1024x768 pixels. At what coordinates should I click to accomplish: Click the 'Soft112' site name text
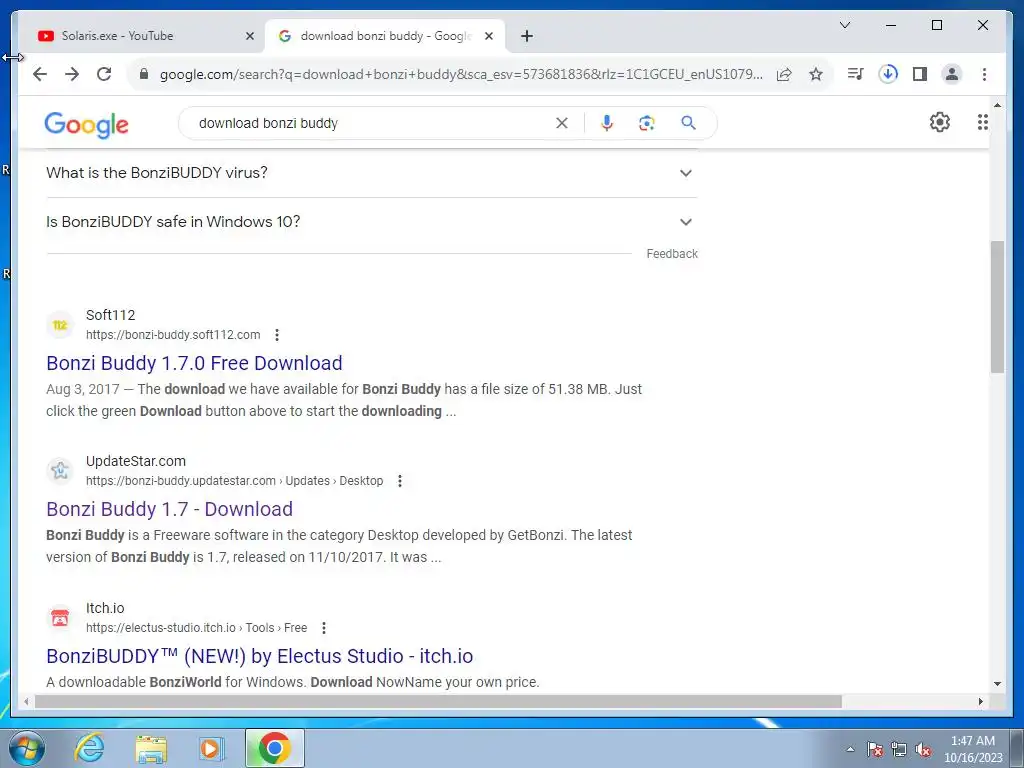click(110, 315)
